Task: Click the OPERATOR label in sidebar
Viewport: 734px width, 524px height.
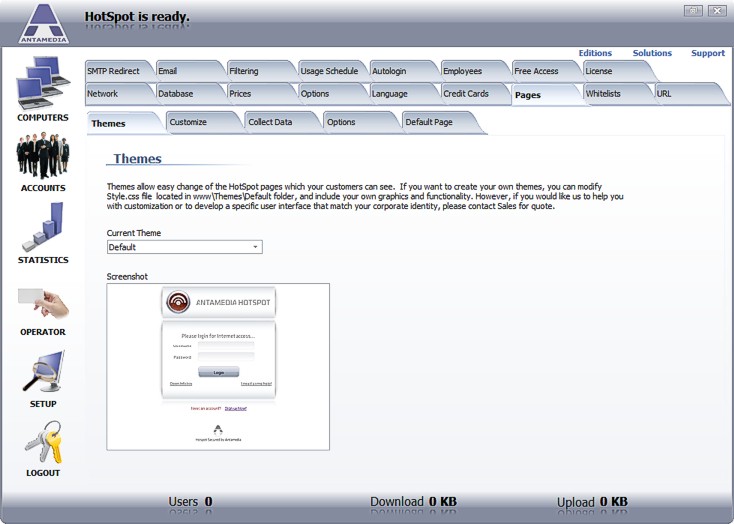Action: pyautogui.click(x=43, y=332)
